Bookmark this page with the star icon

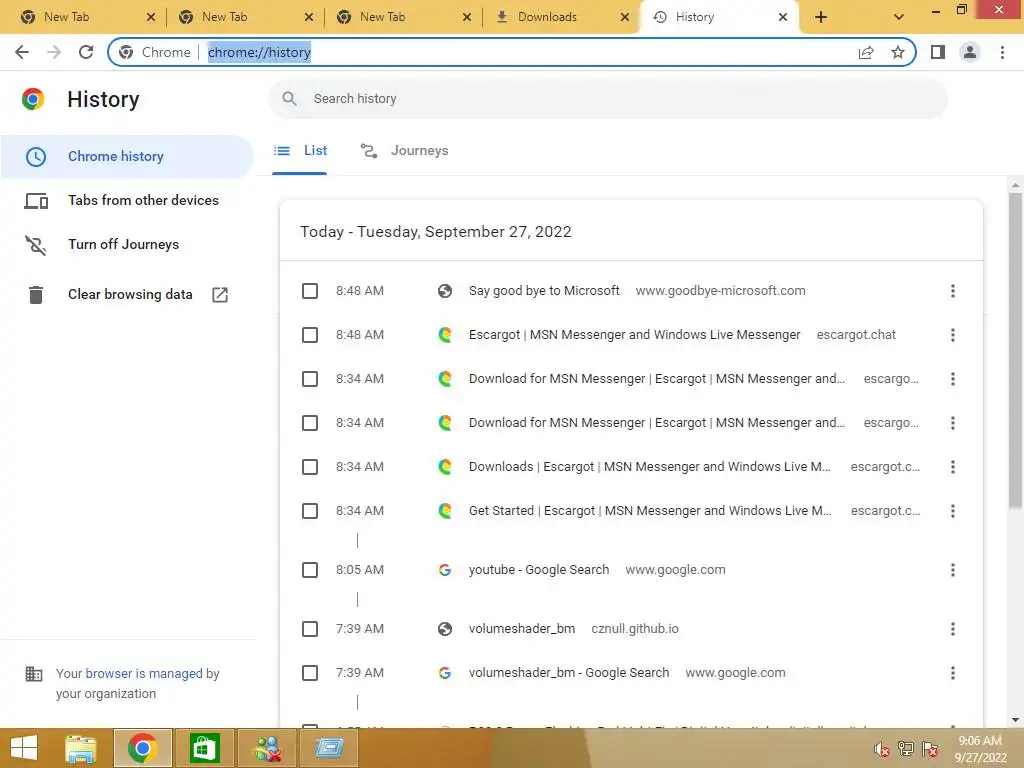pyautogui.click(x=898, y=52)
